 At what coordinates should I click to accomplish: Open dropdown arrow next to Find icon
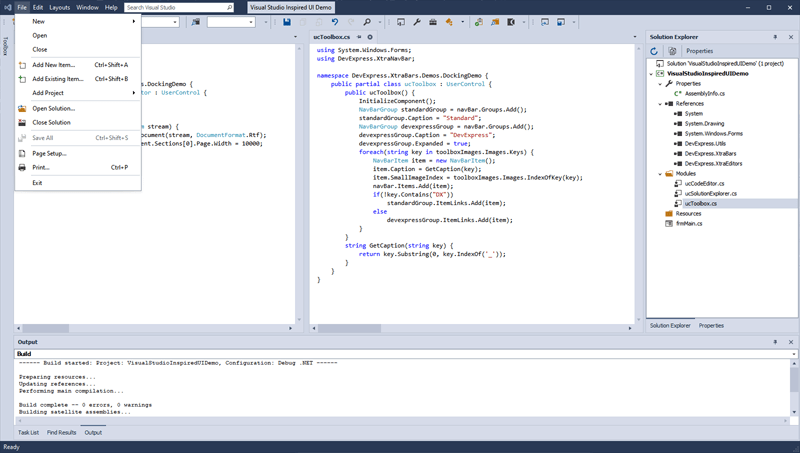point(380,22)
